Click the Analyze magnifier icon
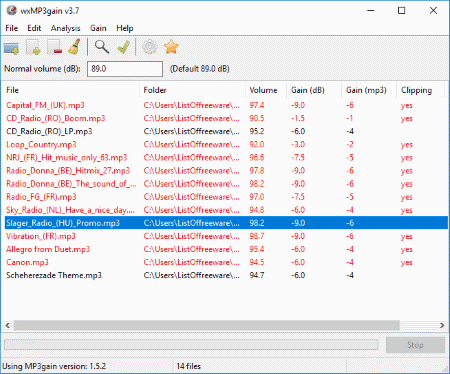 [x=102, y=47]
